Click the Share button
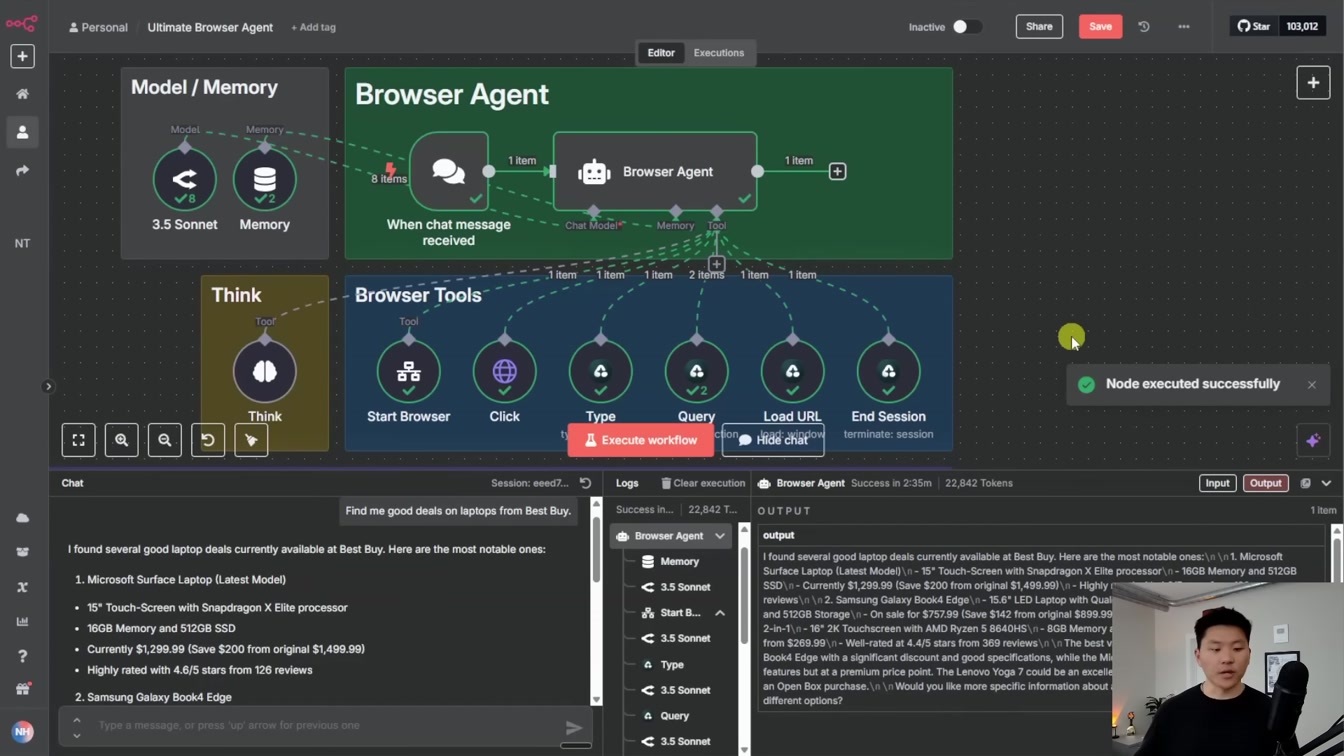 (1039, 27)
